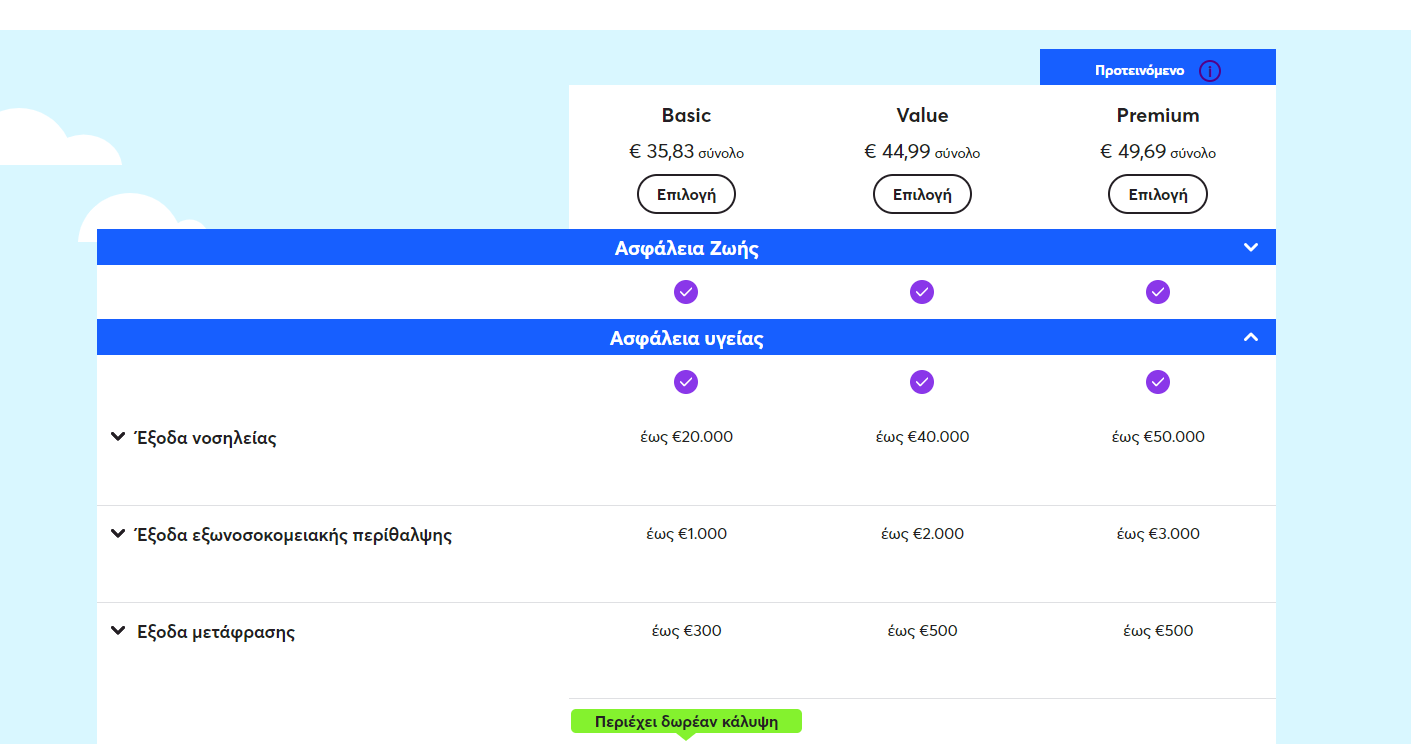Select the Basic plan with Επιλογή
1411x744 pixels.
[686, 194]
